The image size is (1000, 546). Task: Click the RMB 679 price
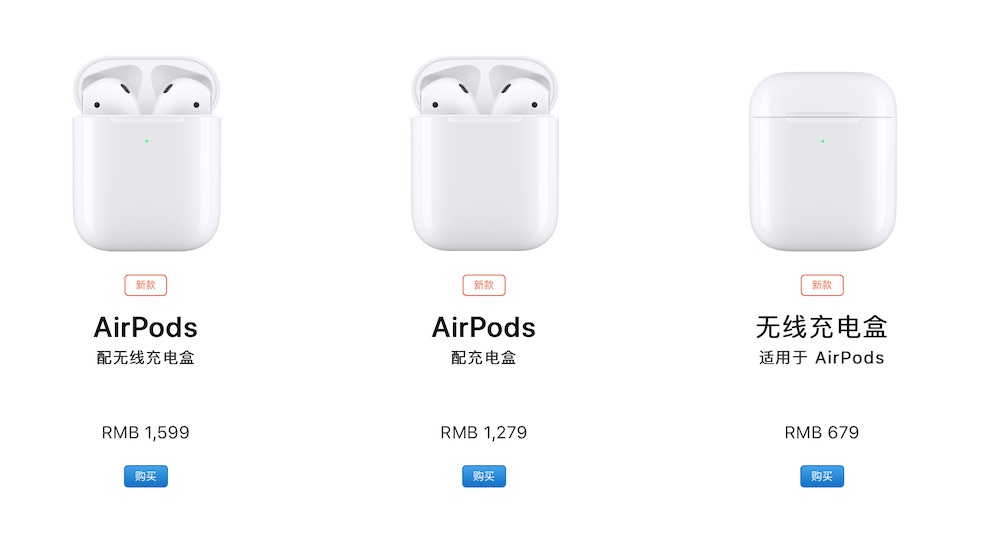coord(822,433)
